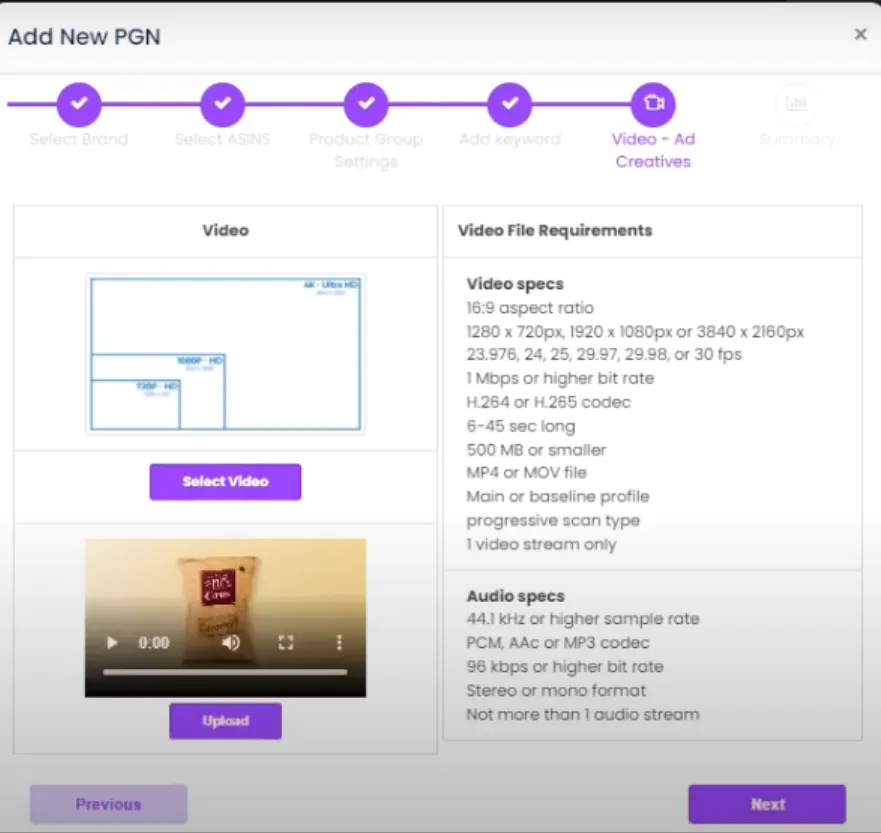Click '1 video stream only' text
This screenshot has width=881, height=833.
pyautogui.click(x=541, y=544)
